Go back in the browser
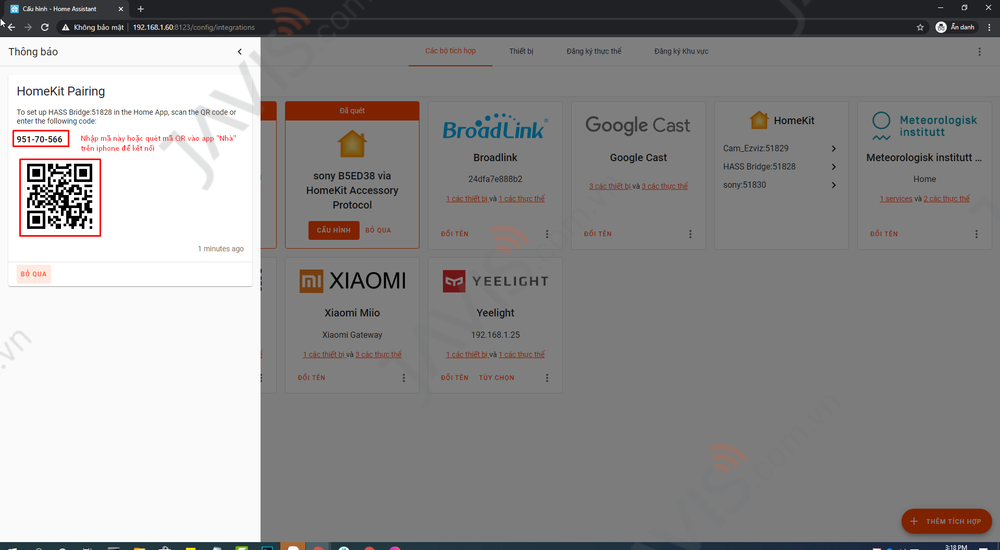The image size is (1000, 550). 11,27
